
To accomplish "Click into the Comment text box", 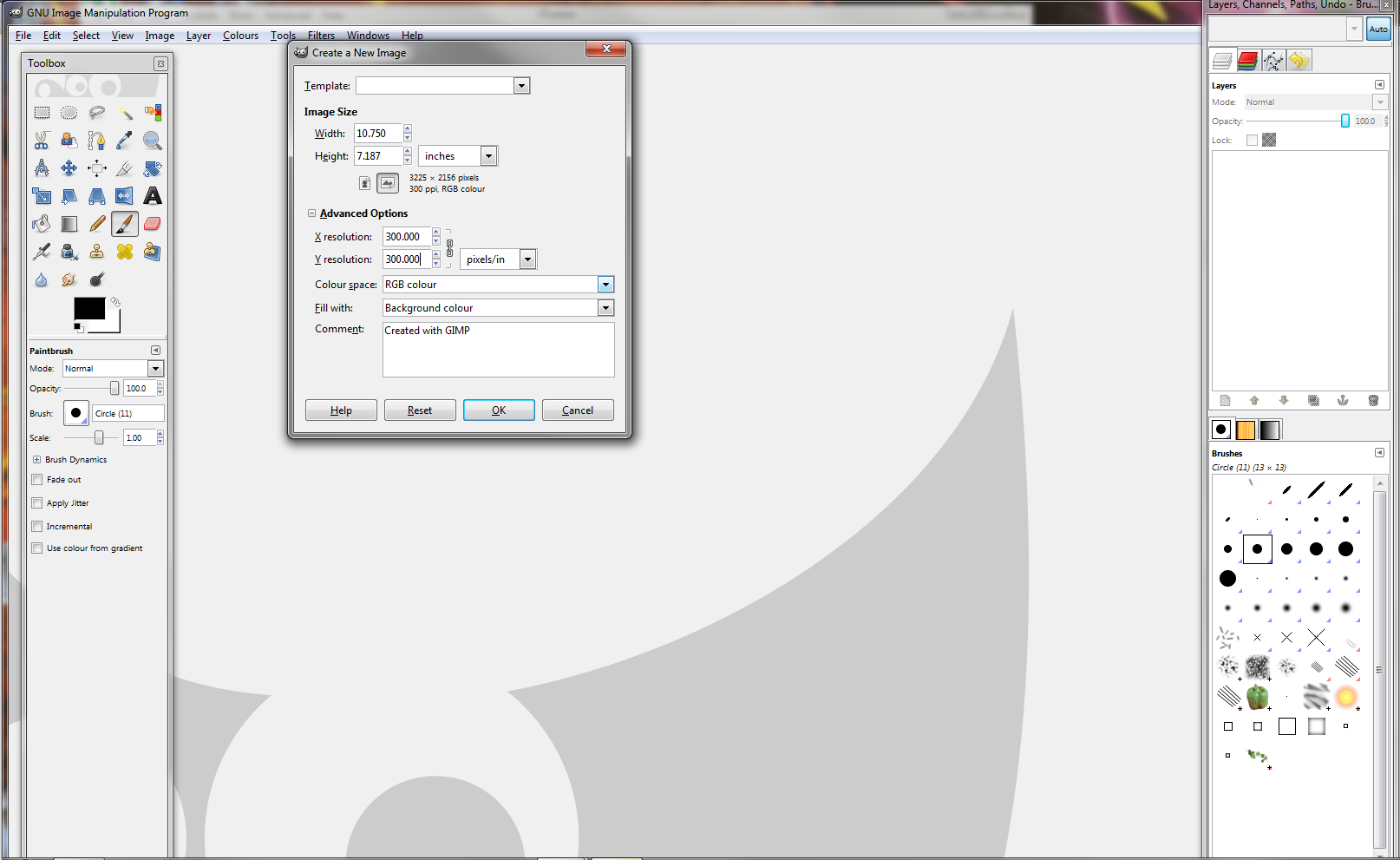I will click(x=499, y=350).
